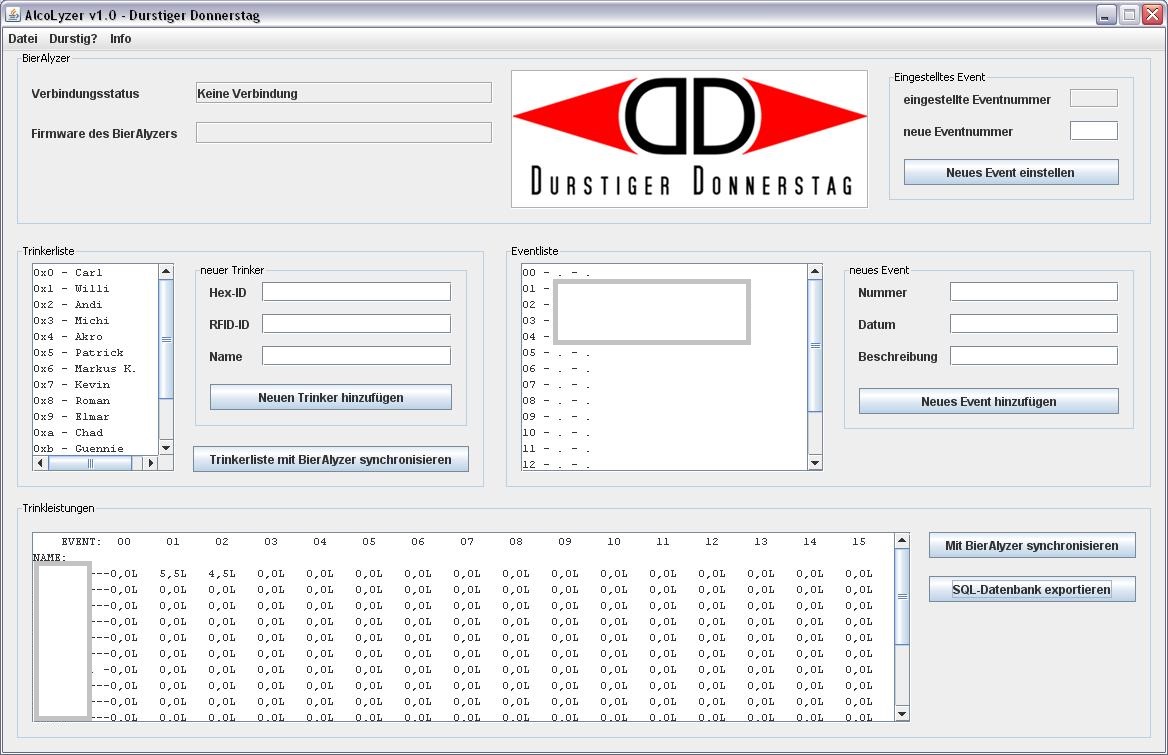Click Trinkleistungen scroll down arrow

pyautogui.click(x=902, y=714)
